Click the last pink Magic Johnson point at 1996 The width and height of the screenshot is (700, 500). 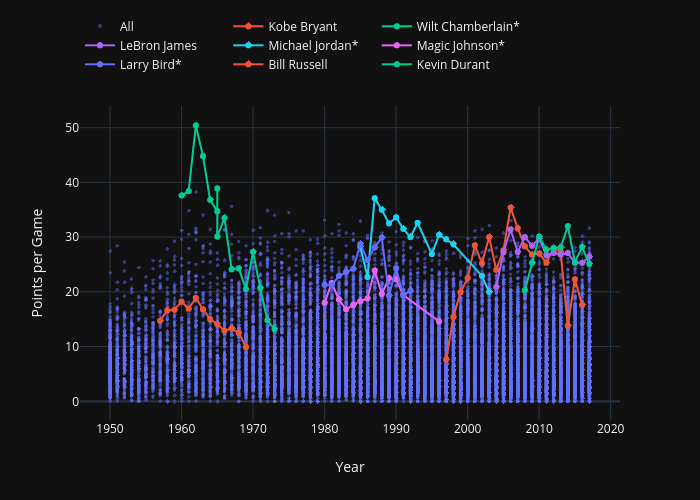tap(439, 321)
